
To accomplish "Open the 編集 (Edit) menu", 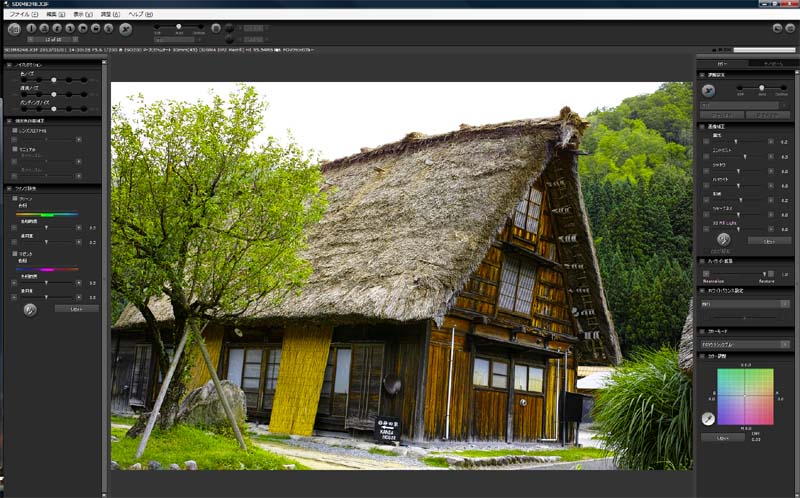I will coord(55,14).
